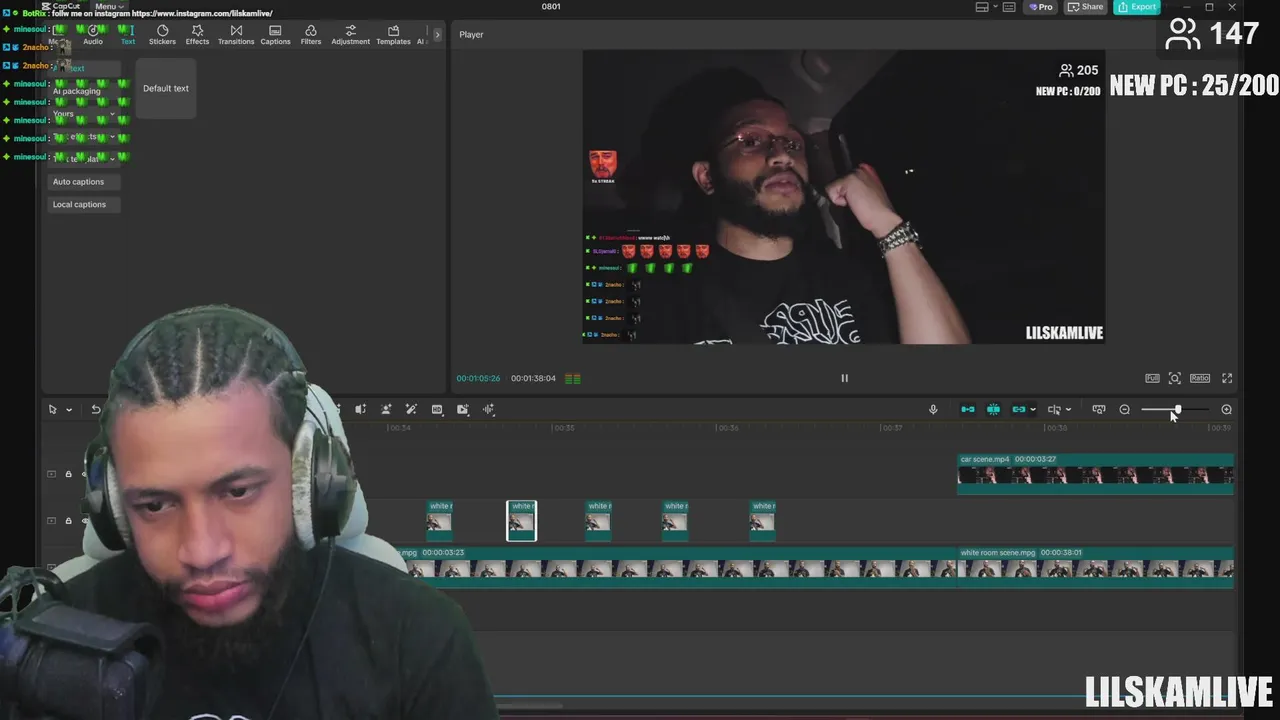The height and width of the screenshot is (720, 1280).
Task: Lock the top video track
Action: 68,474
